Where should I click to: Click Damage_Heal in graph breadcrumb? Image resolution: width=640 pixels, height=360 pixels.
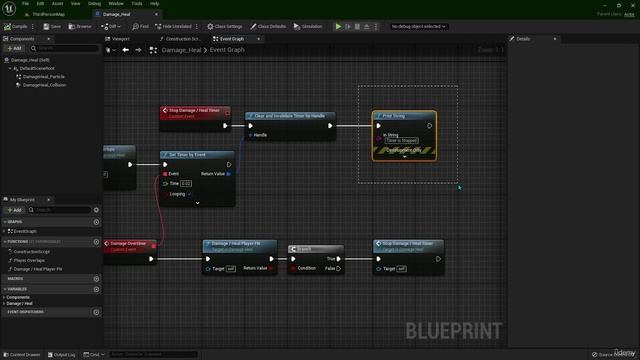coord(181,50)
